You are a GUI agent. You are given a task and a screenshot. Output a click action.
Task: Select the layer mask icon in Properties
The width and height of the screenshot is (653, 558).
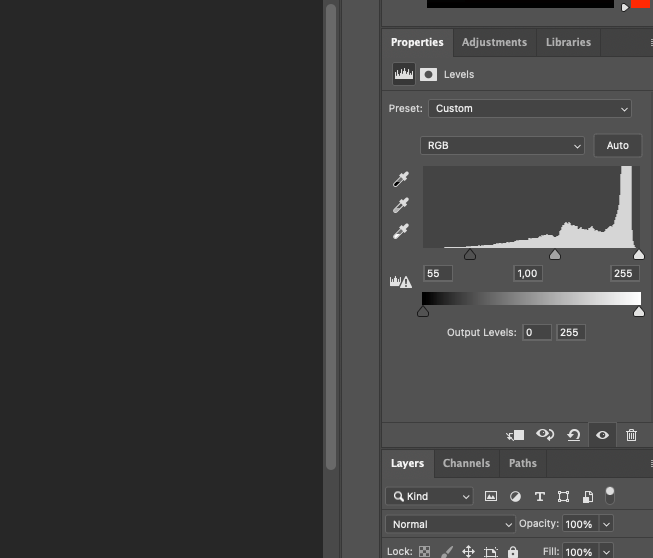[428, 75]
